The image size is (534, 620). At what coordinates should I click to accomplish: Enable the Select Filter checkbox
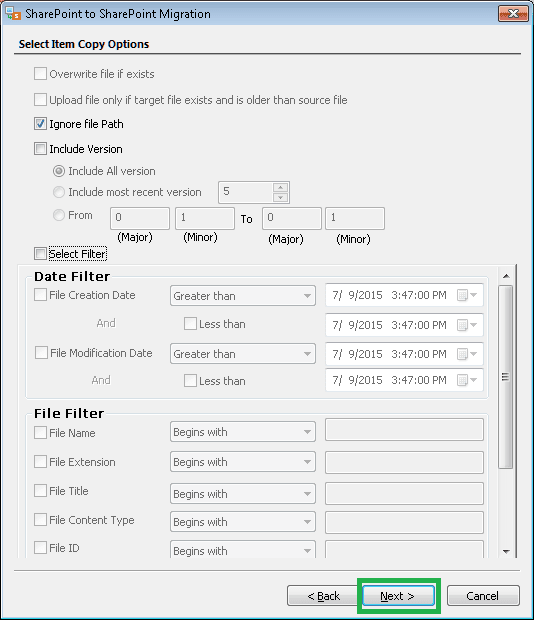40,253
